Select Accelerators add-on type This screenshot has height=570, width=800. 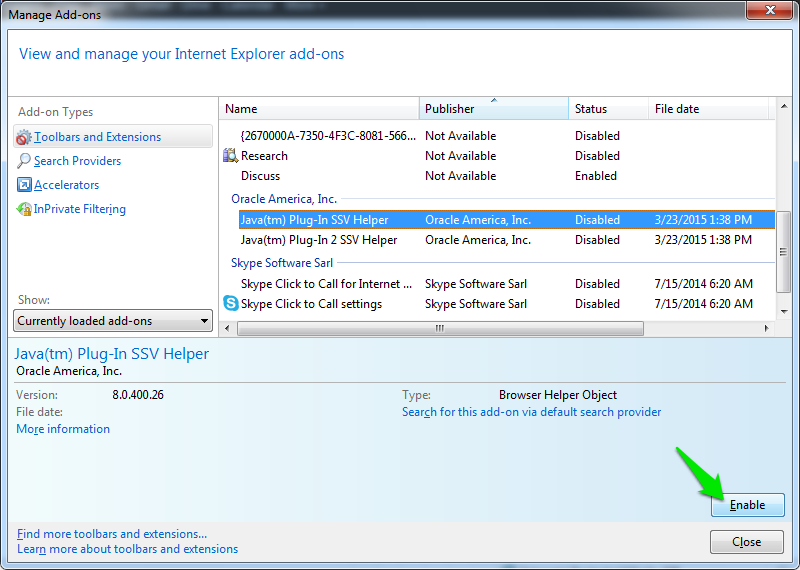[x=66, y=185]
